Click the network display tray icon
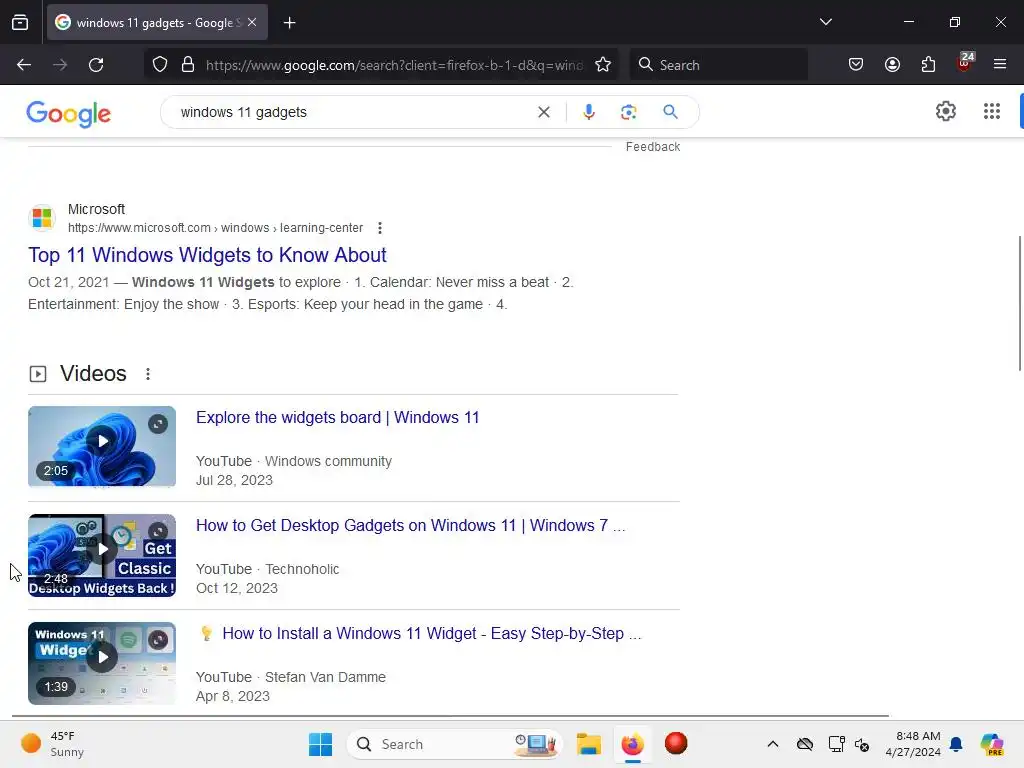The image size is (1024, 768). 836,744
